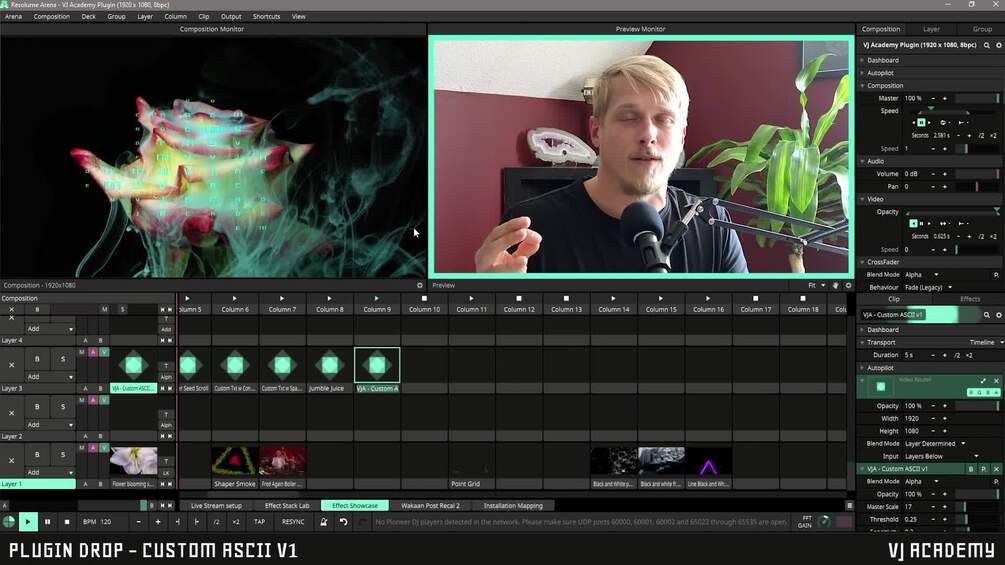Toggle the metronome icon
This screenshot has height=565, width=1005.
(324, 522)
